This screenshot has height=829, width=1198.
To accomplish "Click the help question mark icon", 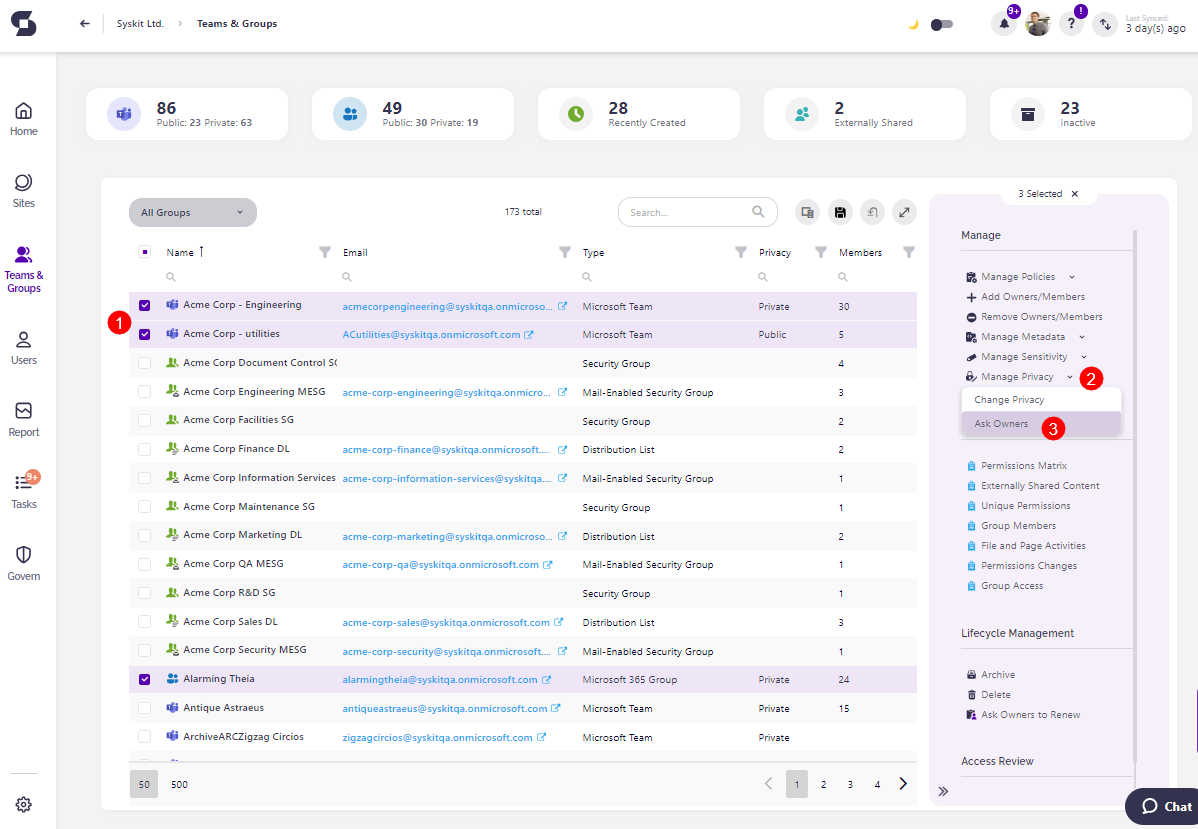I will 1071,24.
